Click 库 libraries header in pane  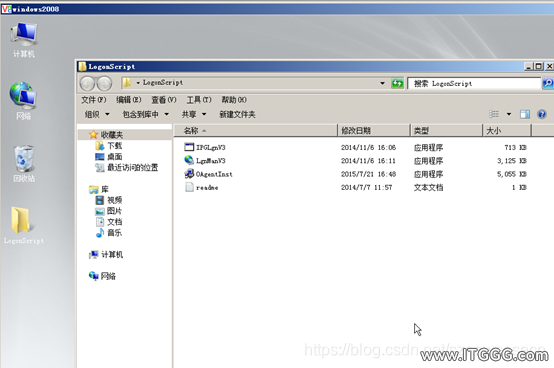(x=99, y=189)
